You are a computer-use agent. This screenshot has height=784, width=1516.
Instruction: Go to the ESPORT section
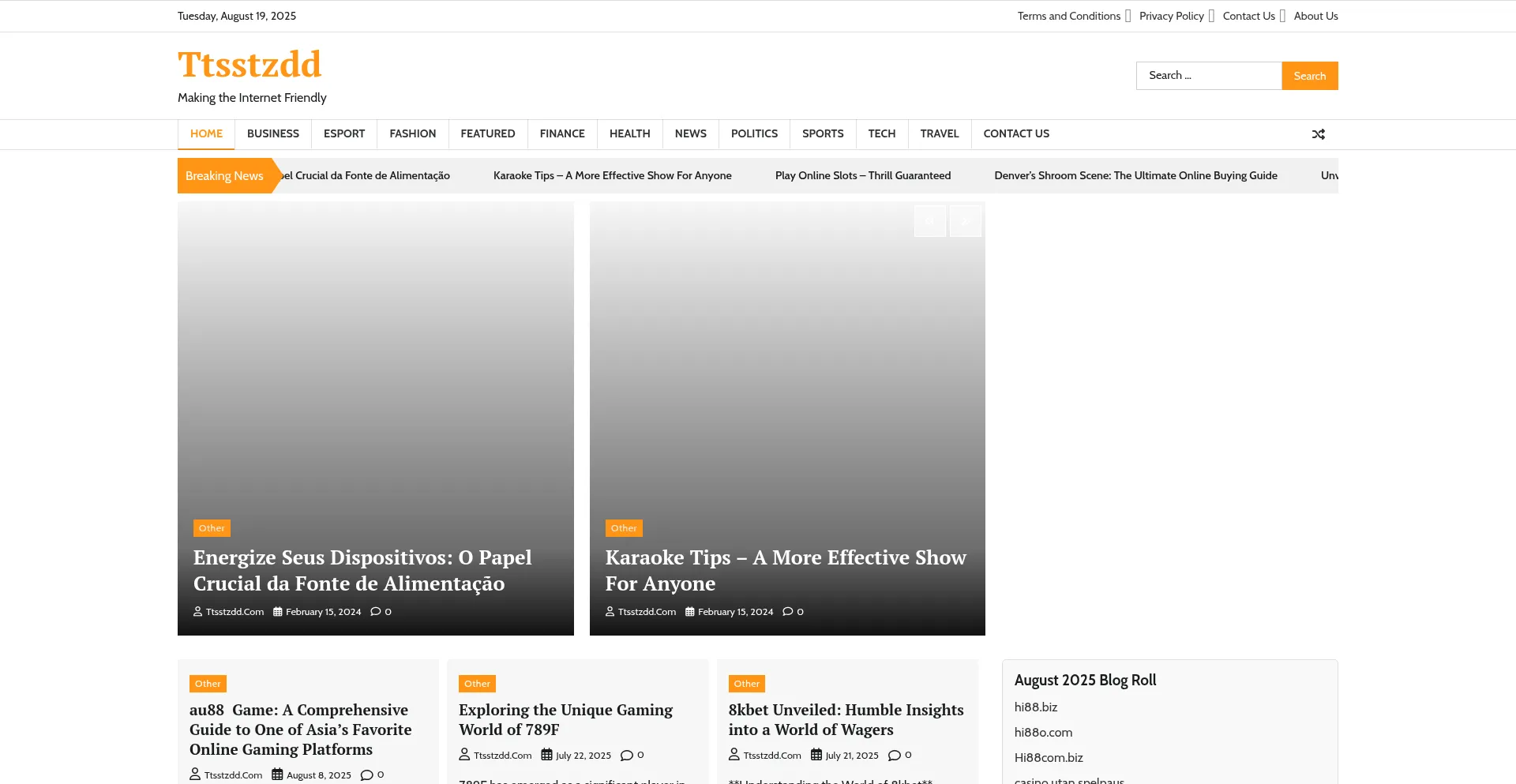click(x=344, y=133)
